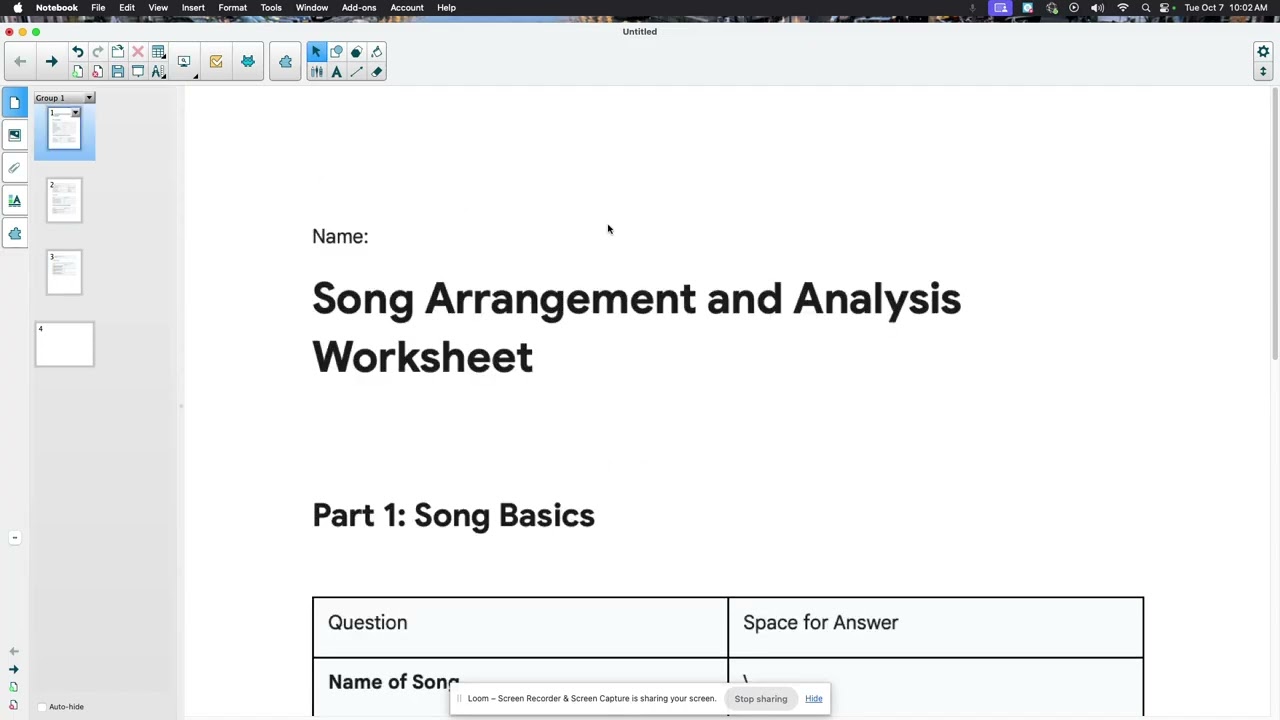Open the Account menu
The width and height of the screenshot is (1280, 720).
(x=407, y=8)
